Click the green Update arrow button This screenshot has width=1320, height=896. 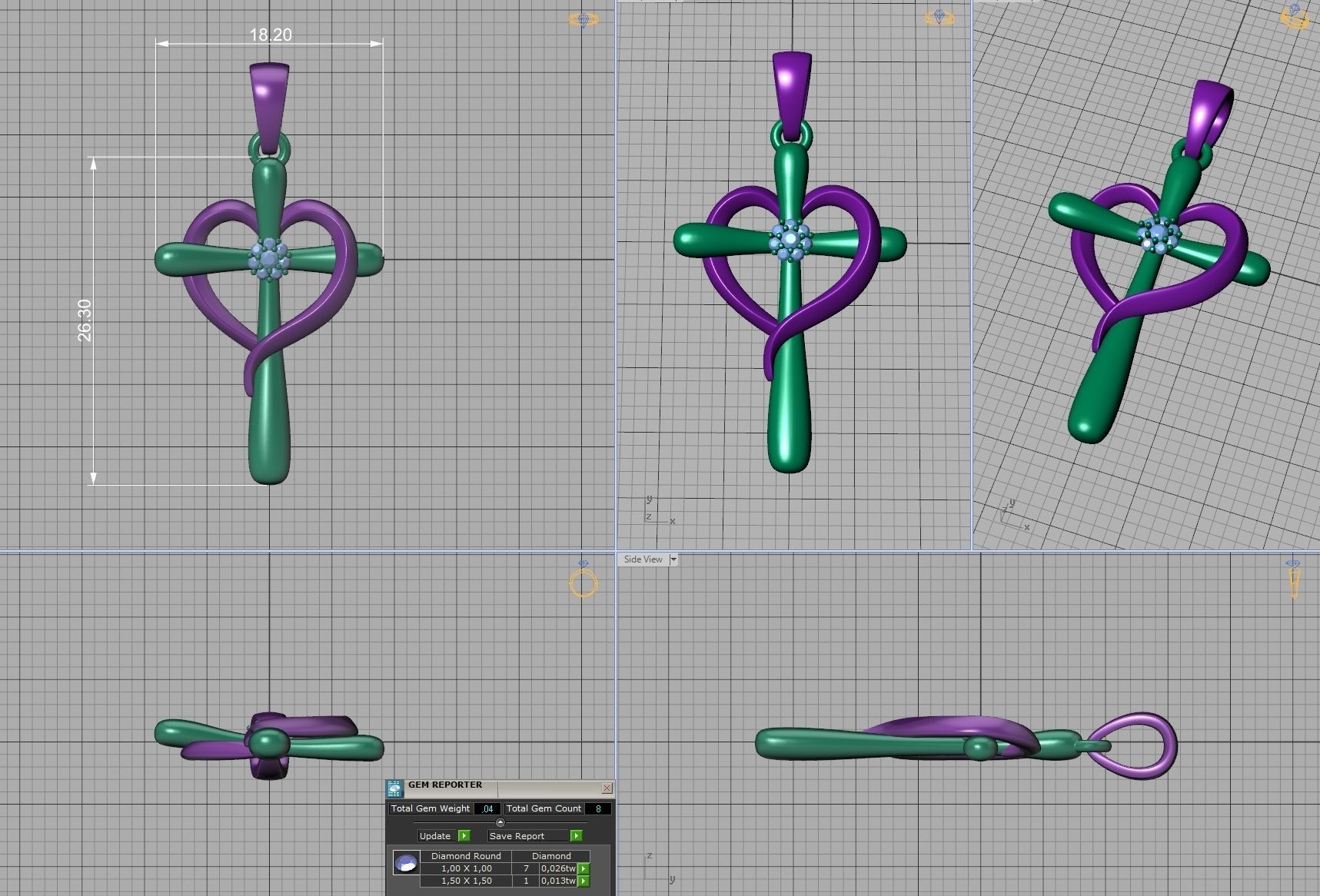coord(464,835)
